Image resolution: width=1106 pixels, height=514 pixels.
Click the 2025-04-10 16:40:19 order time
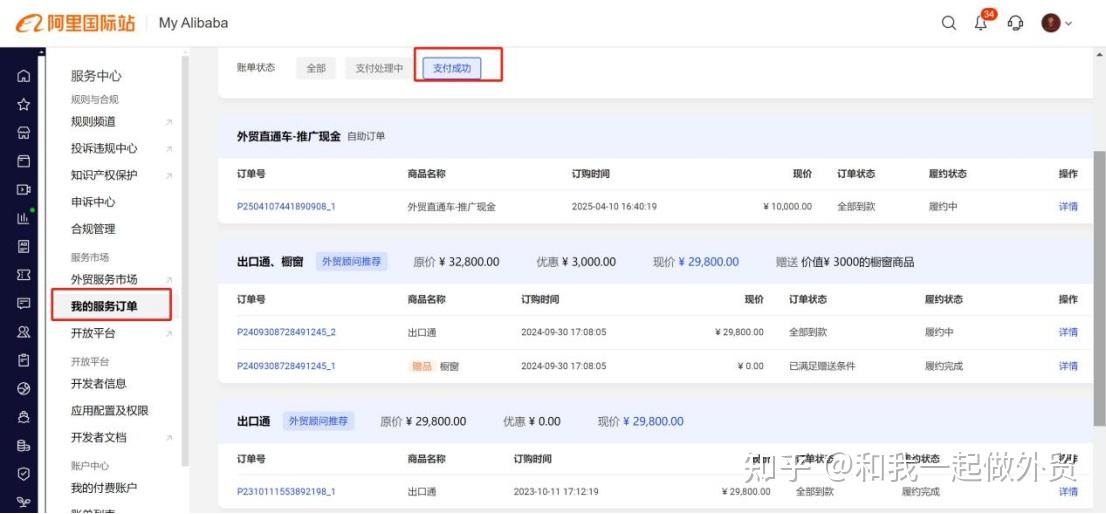coord(614,207)
